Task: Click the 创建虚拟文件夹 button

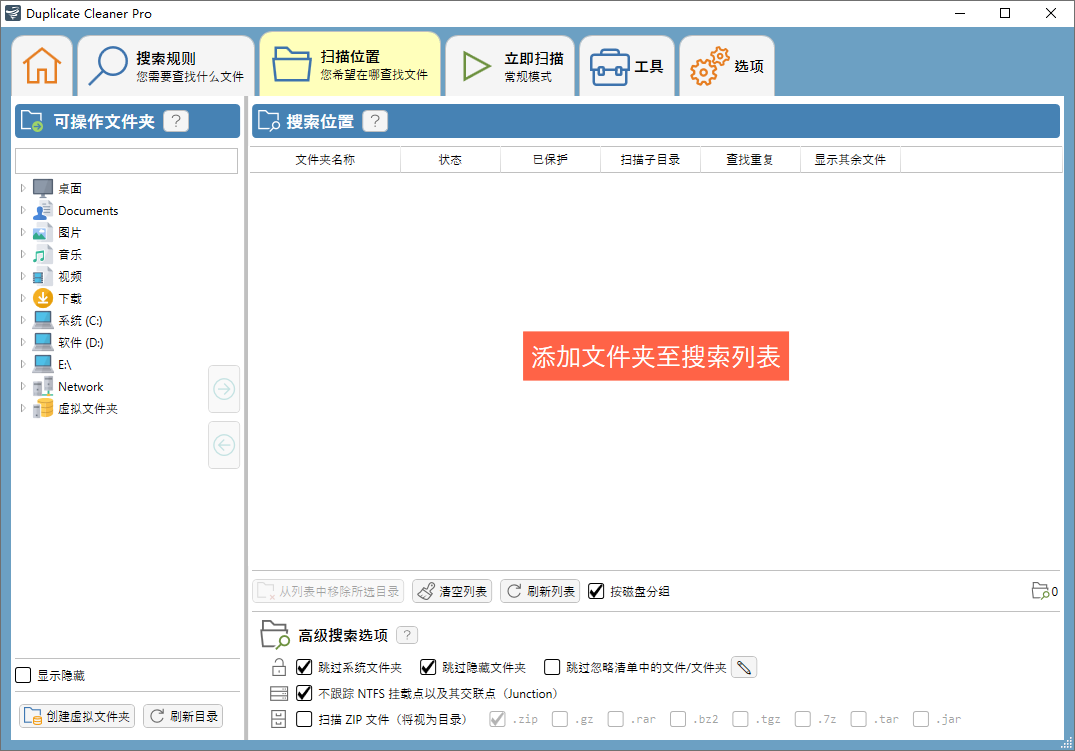Action: tap(77, 716)
